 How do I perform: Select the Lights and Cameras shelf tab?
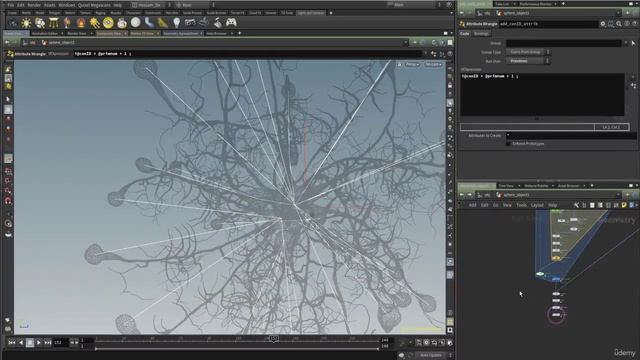pyautogui.click(x=311, y=13)
